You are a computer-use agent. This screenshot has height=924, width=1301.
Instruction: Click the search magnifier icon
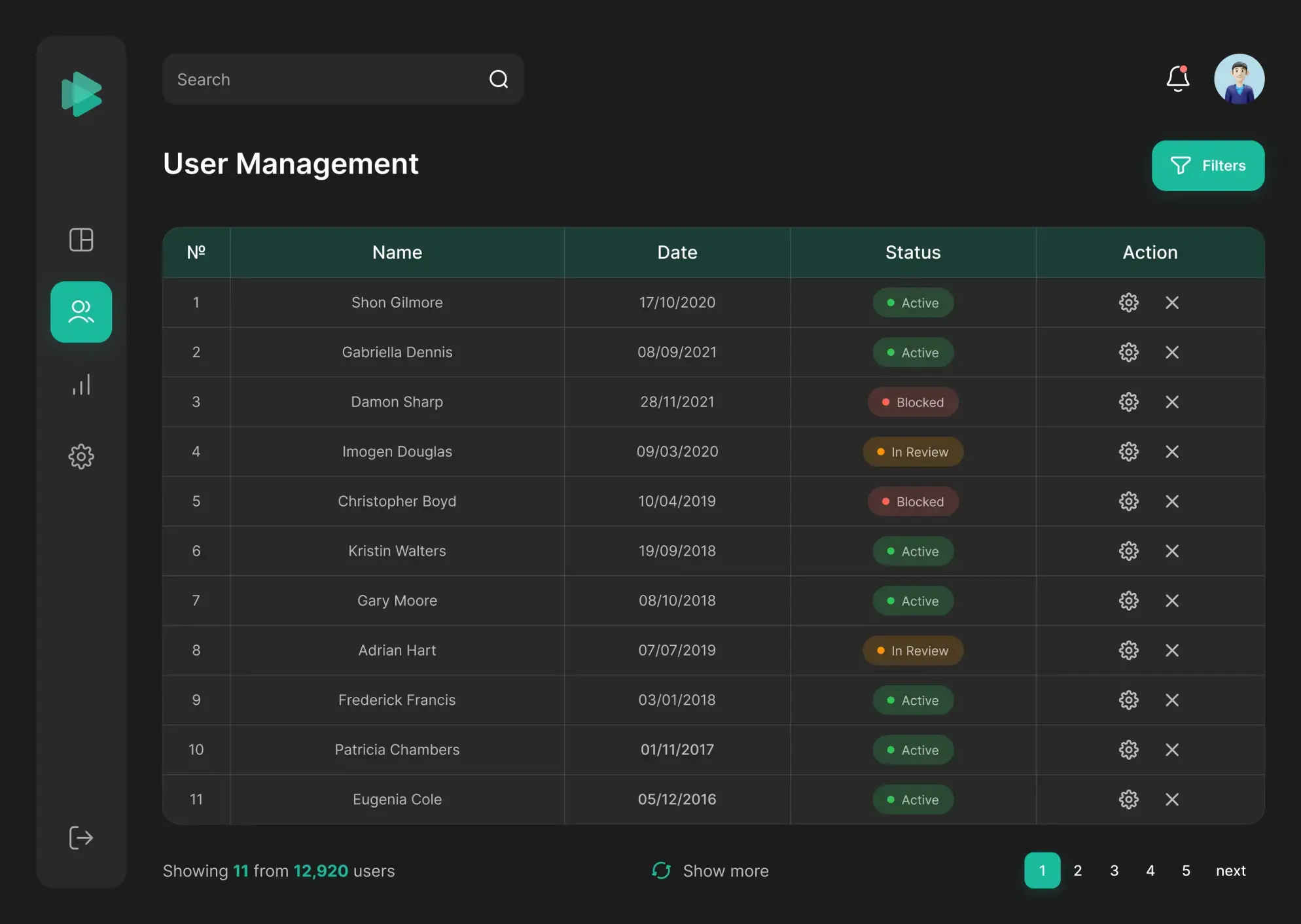click(x=499, y=79)
